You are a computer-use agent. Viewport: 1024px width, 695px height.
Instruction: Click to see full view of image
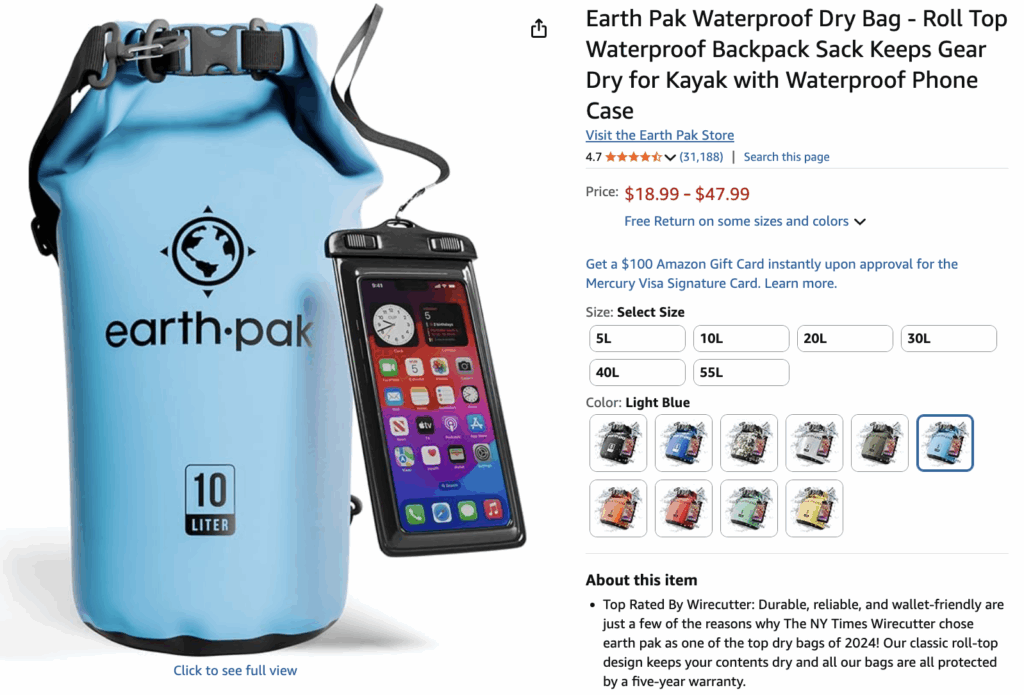[x=235, y=670]
